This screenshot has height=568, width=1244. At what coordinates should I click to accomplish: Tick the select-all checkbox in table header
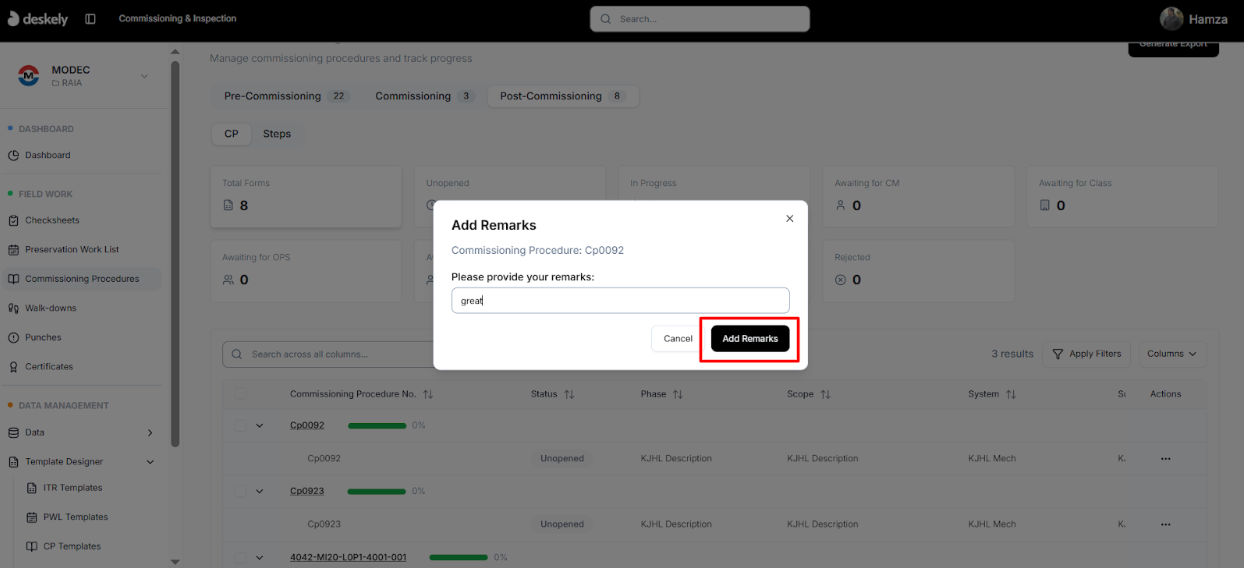(x=240, y=394)
